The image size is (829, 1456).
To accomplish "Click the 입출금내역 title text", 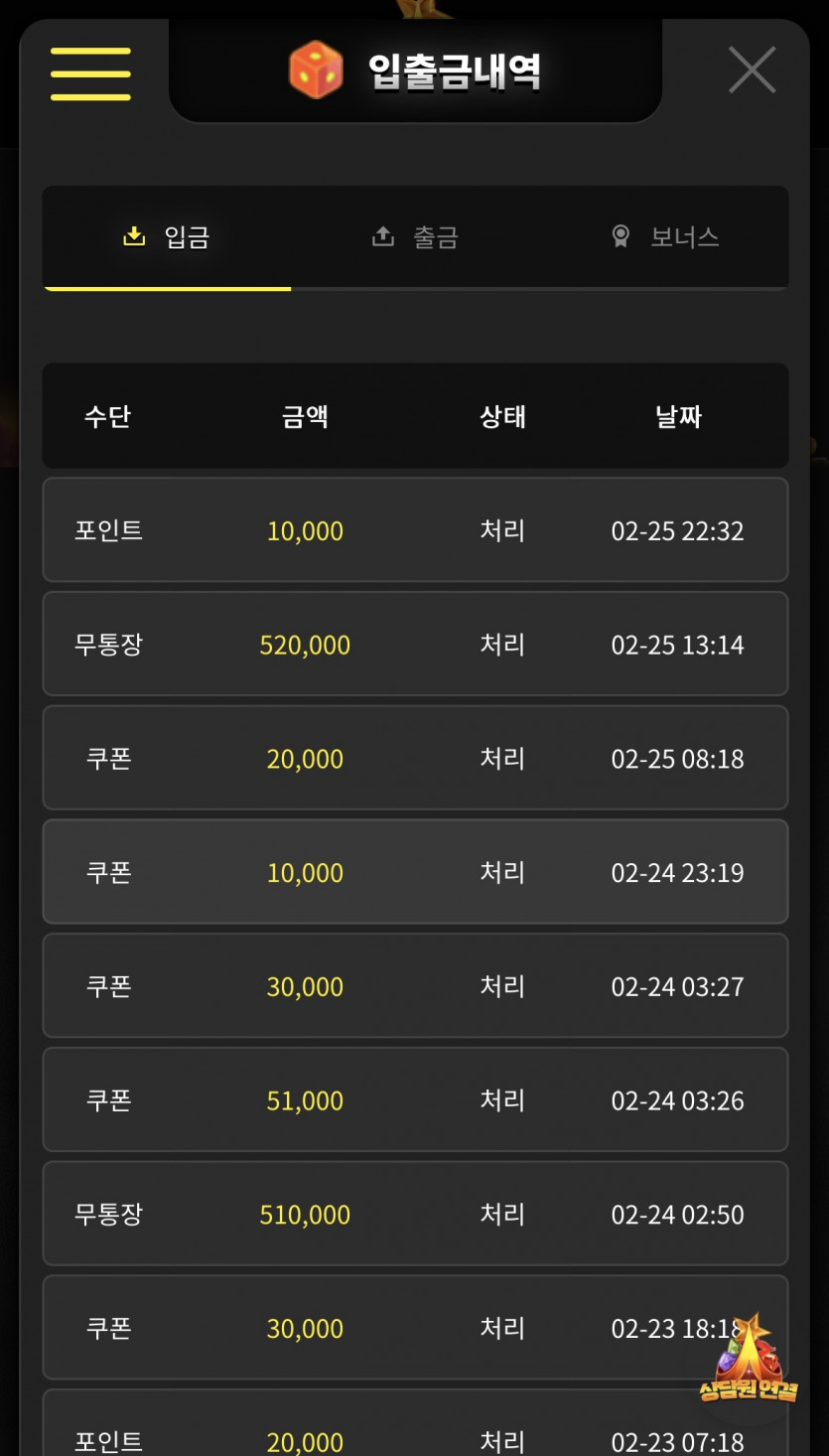I will (x=455, y=72).
